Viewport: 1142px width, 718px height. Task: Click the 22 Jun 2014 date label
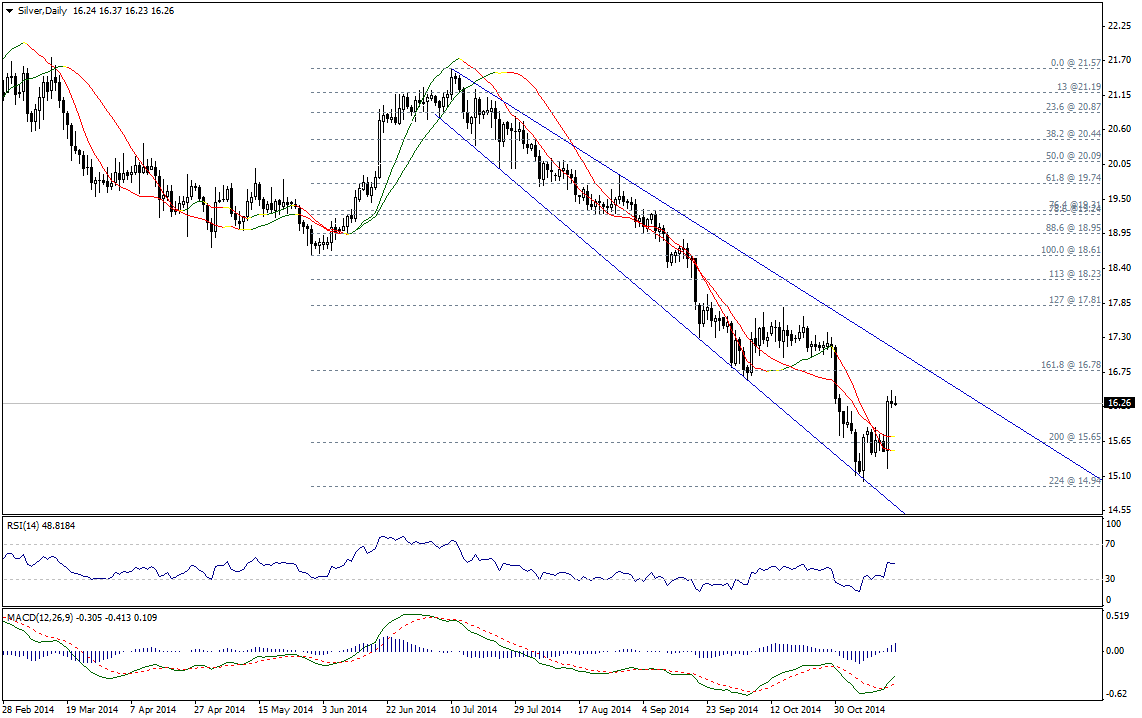[x=411, y=709]
